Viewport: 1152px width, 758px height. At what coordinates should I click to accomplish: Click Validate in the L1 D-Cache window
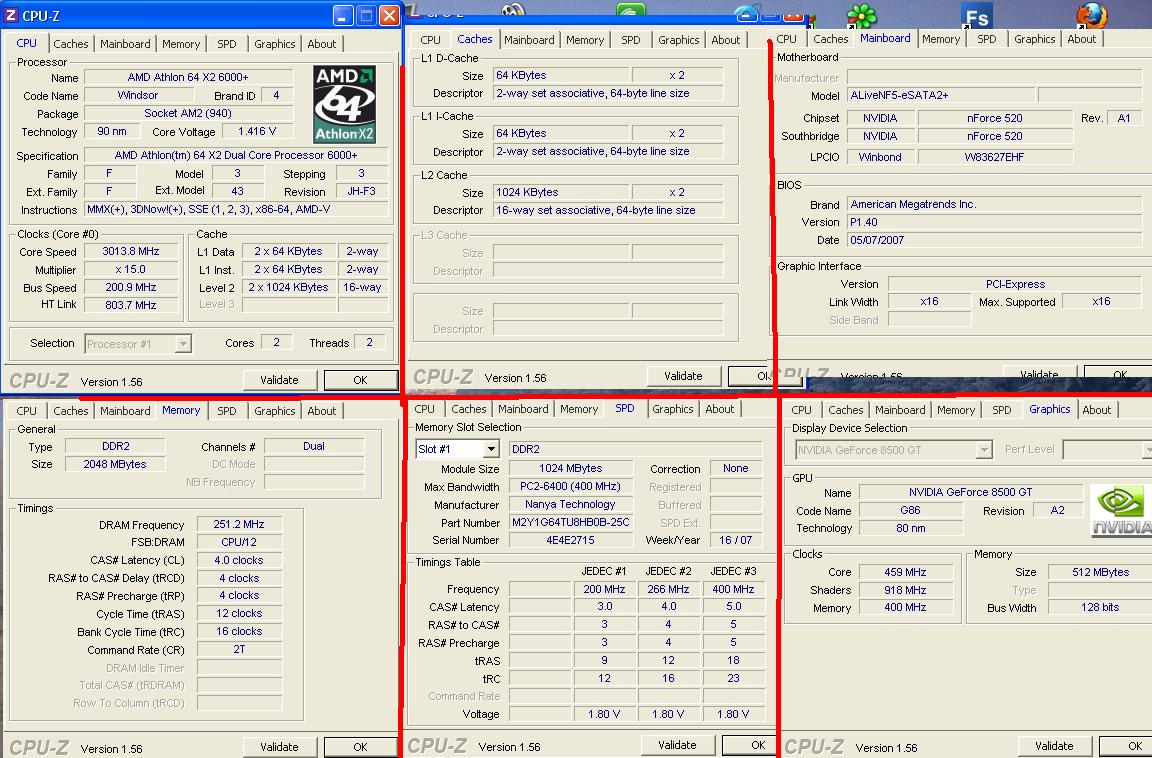click(683, 376)
